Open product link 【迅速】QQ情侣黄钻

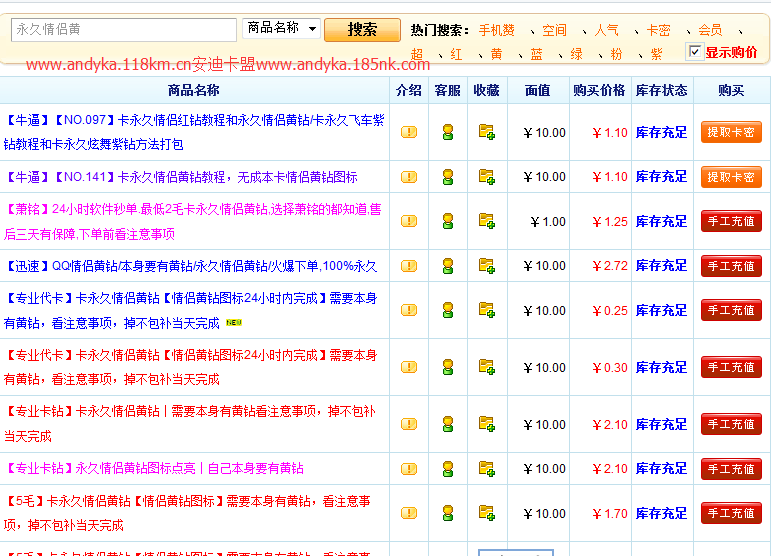(191, 266)
